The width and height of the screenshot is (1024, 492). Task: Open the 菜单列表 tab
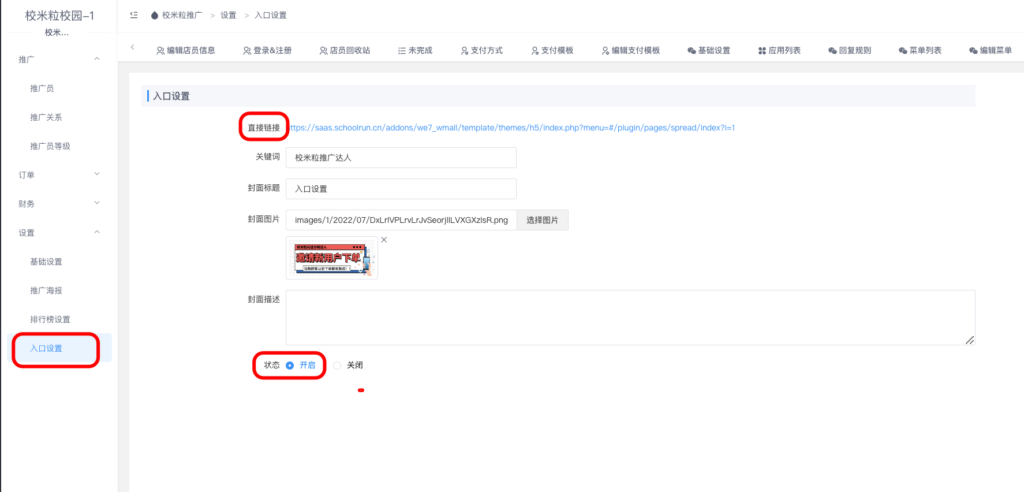(x=920, y=50)
